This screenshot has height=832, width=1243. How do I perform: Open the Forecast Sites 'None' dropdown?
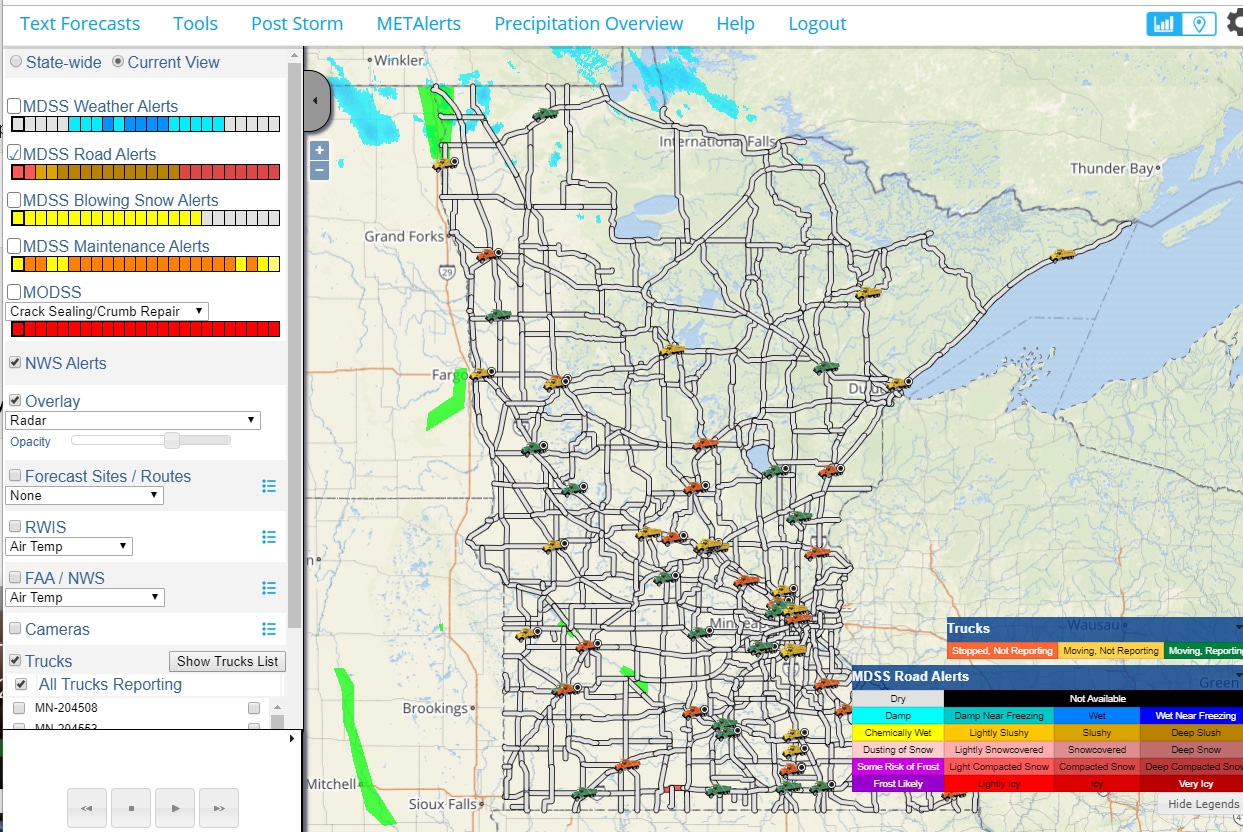point(85,495)
